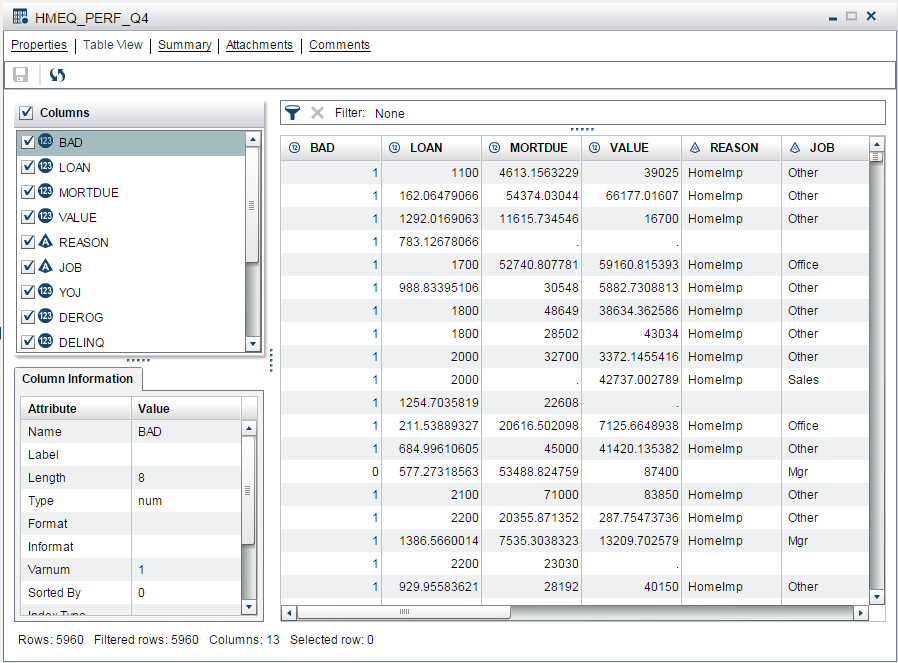Open the Filter funnel icon
This screenshot has height=663, width=898.
tap(293, 112)
